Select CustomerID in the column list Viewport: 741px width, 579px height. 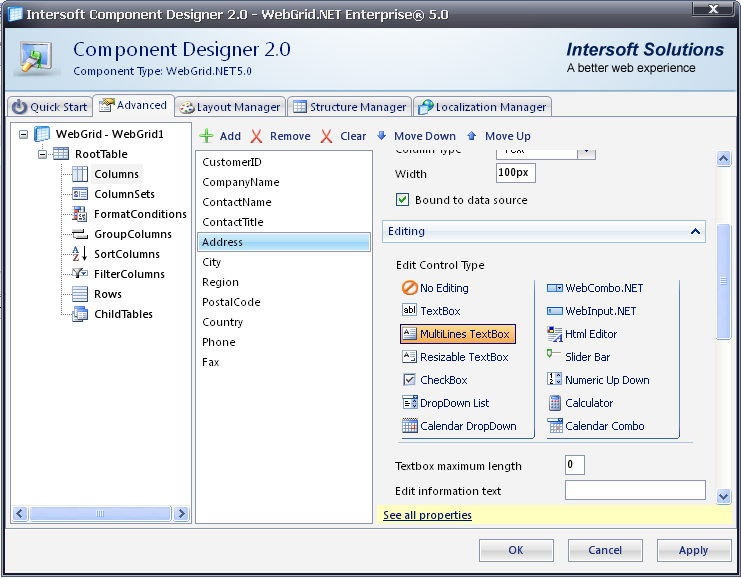click(x=284, y=162)
